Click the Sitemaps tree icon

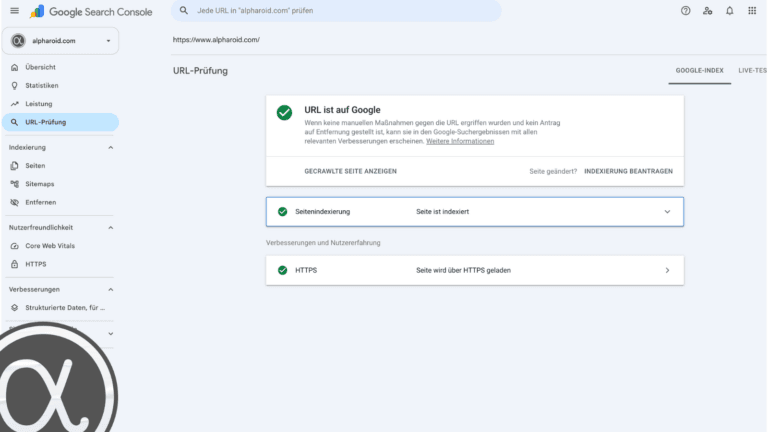pyautogui.click(x=15, y=184)
